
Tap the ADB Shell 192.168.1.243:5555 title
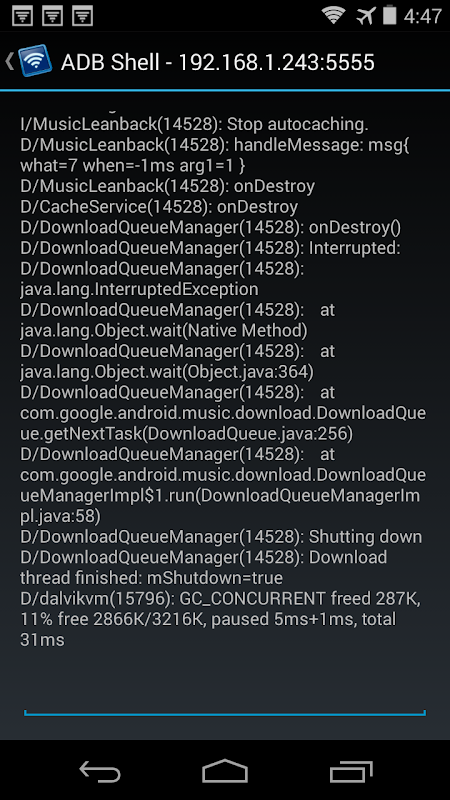coord(218,62)
